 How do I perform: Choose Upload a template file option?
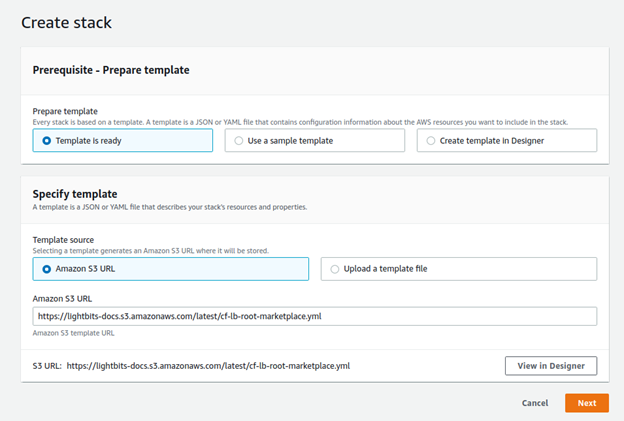(x=459, y=269)
